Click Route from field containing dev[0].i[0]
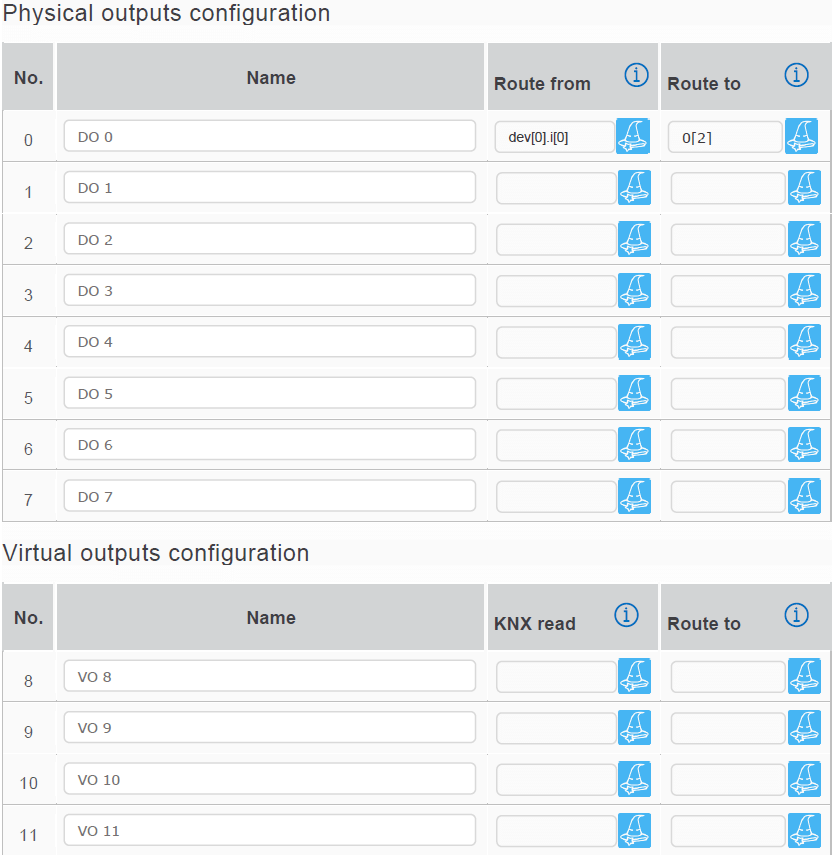This screenshot has width=833, height=855. pyautogui.click(x=554, y=137)
